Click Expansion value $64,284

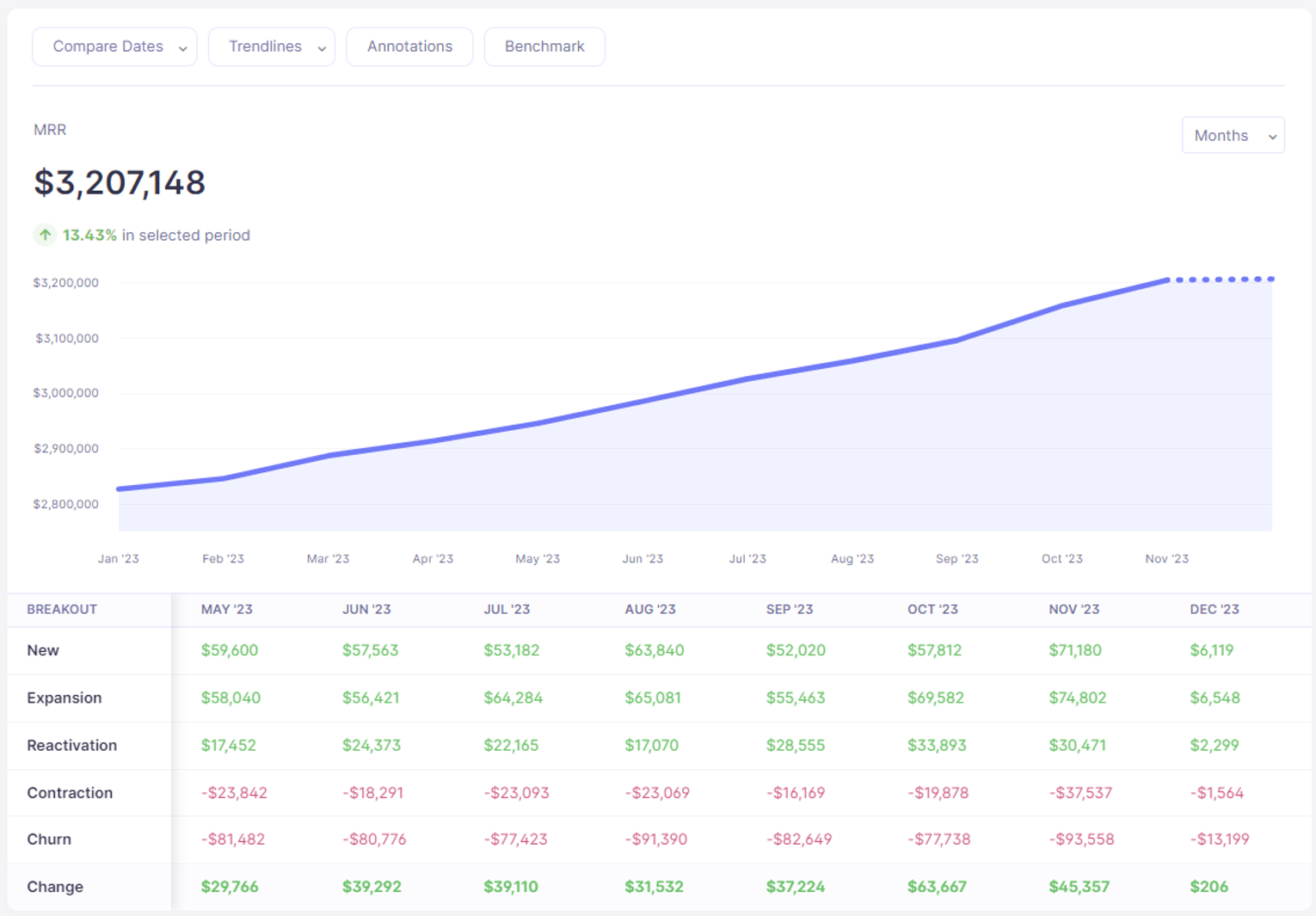pos(513,698)
